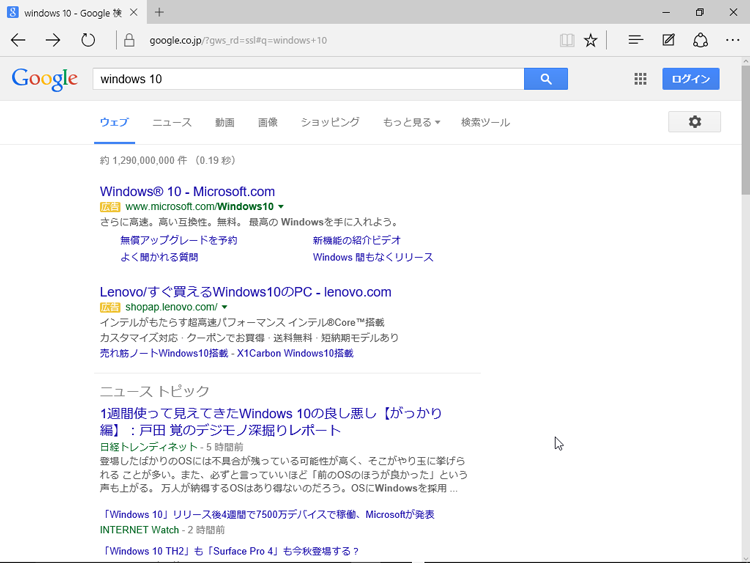This screenshot has width=750, height=563.
Task: Click the vertical page scrollbar
Action: point(744,300)
